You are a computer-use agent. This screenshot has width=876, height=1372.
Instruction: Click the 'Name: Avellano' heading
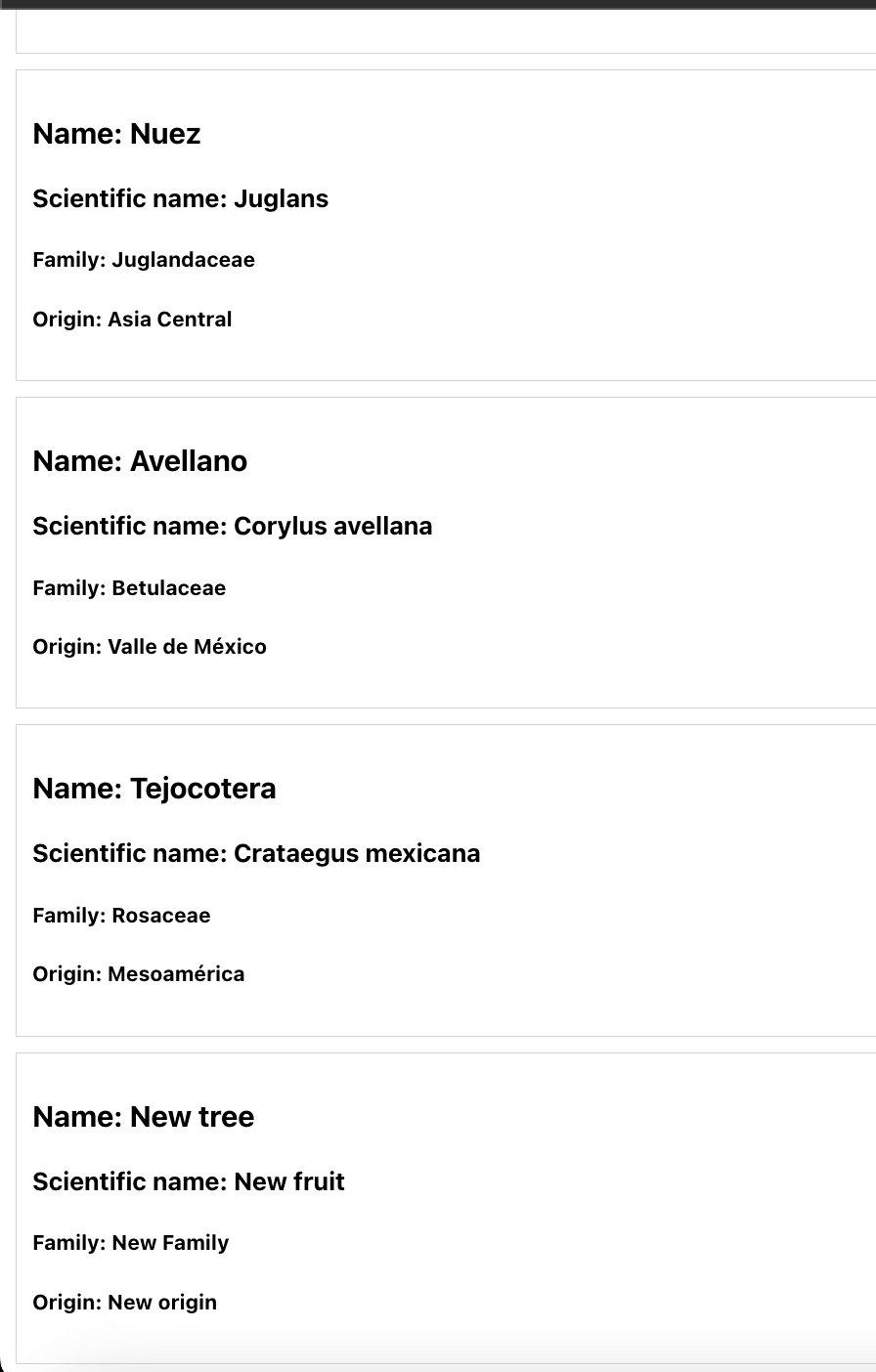tap(140, 461)
